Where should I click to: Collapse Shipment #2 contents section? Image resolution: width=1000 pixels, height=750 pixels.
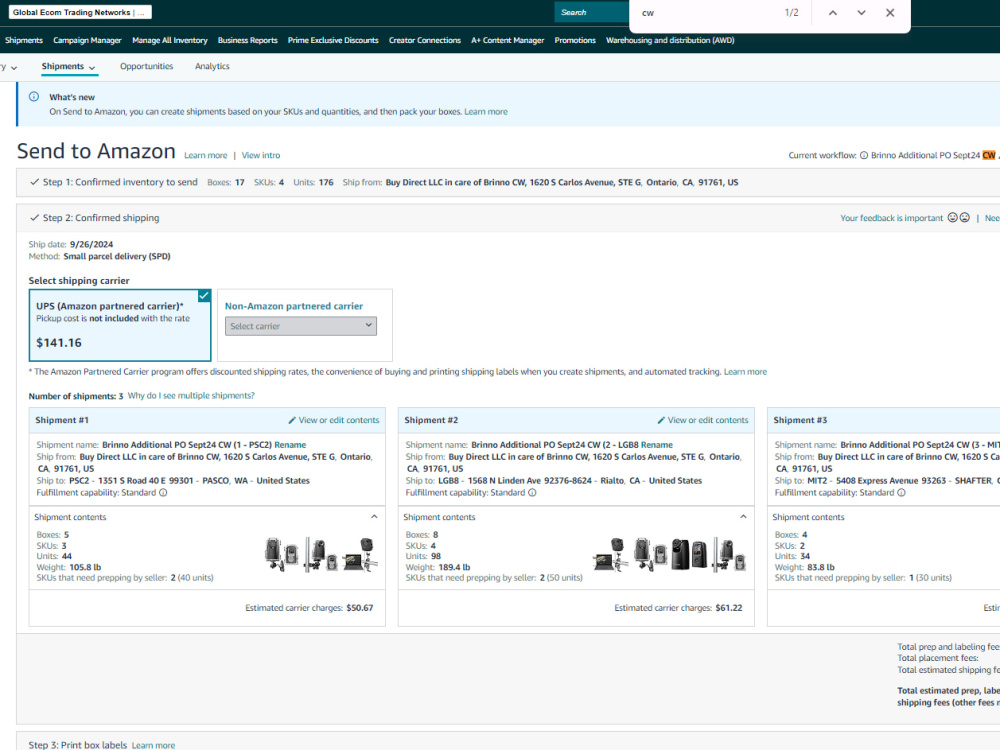pyautogui.click(x=743, y=517)
